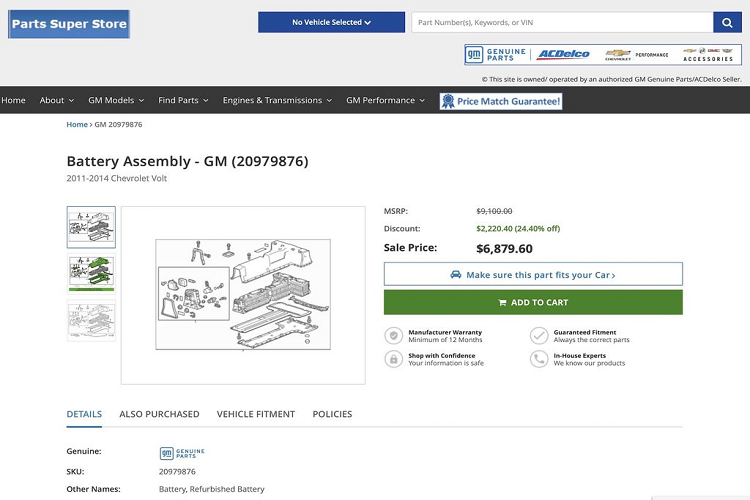Switch to the Vehicle Fitment tab

pyautogui.click(x=256, y=414)
